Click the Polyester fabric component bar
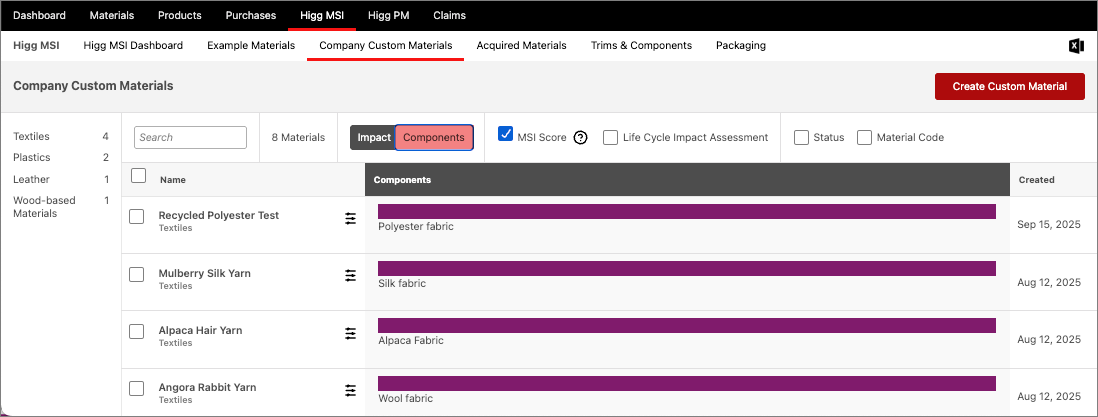The image size is (1098, 417). pos(687,211)
